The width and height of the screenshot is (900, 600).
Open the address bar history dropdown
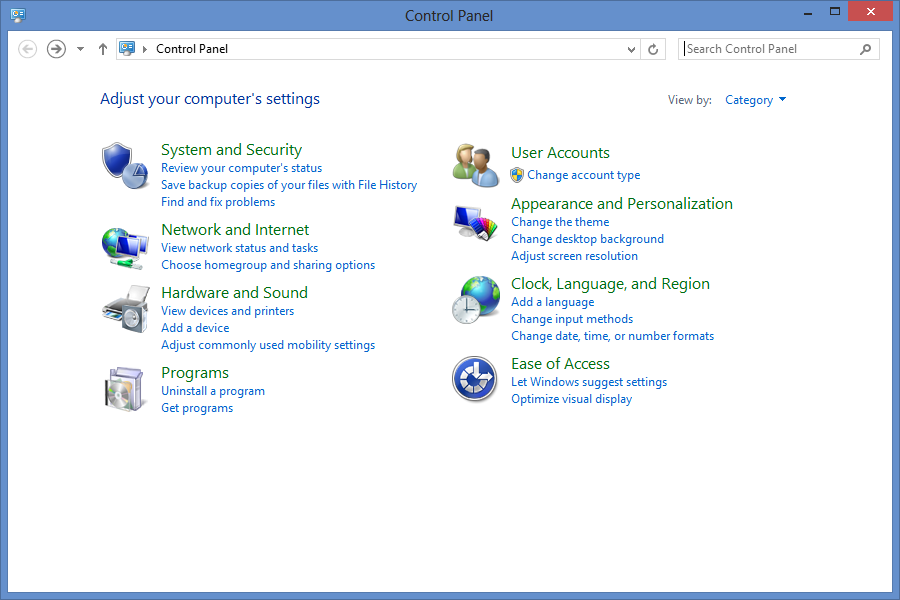point(630,48)
